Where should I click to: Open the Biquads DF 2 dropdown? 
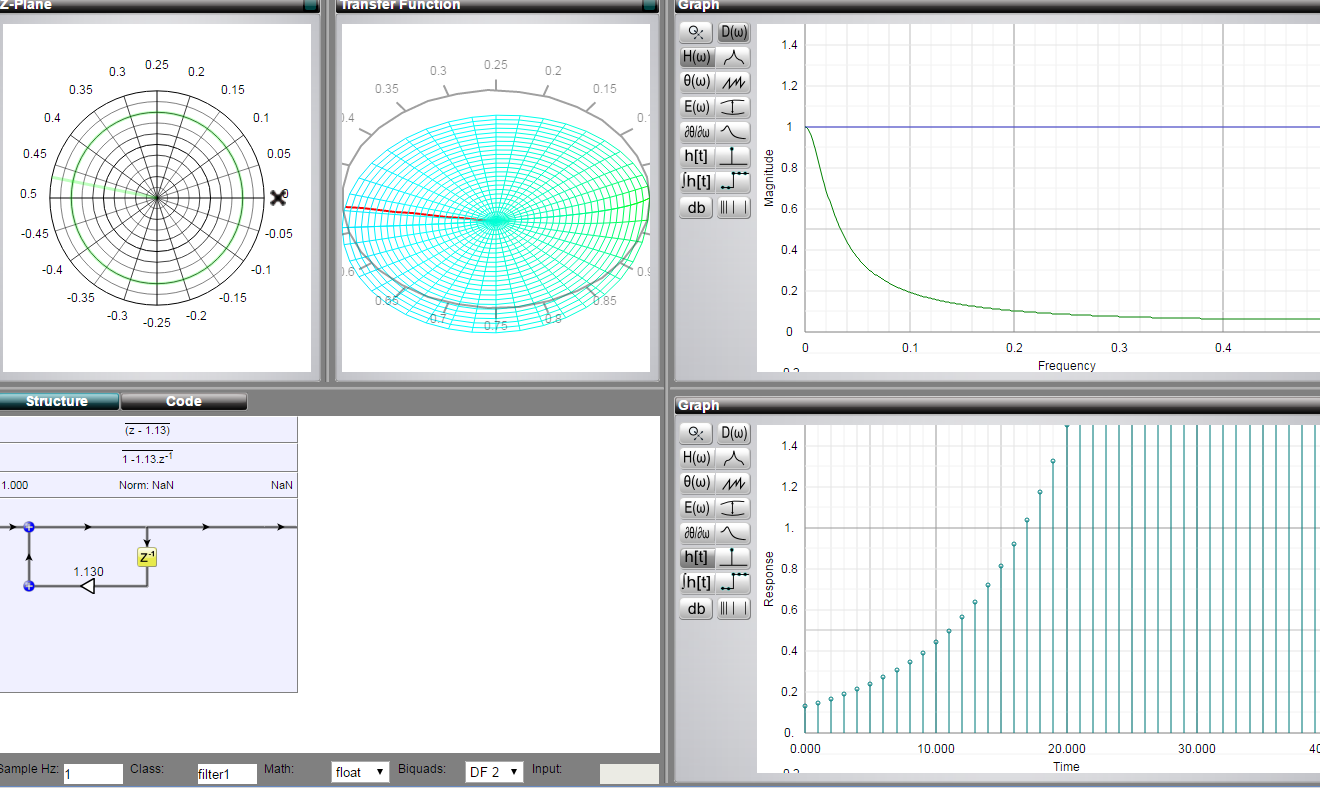494,772
